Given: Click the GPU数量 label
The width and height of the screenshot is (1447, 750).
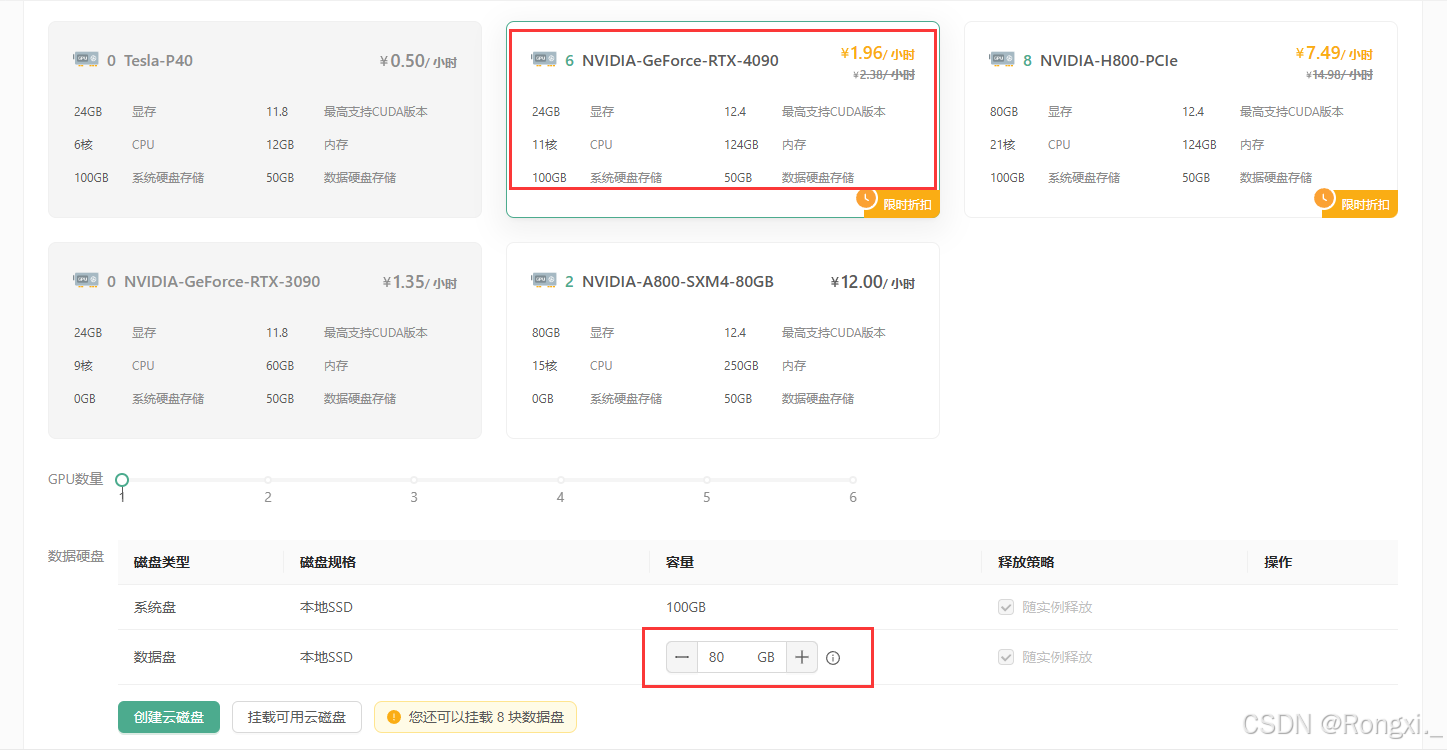Looking at the screenshot, I should coord(76,479).
